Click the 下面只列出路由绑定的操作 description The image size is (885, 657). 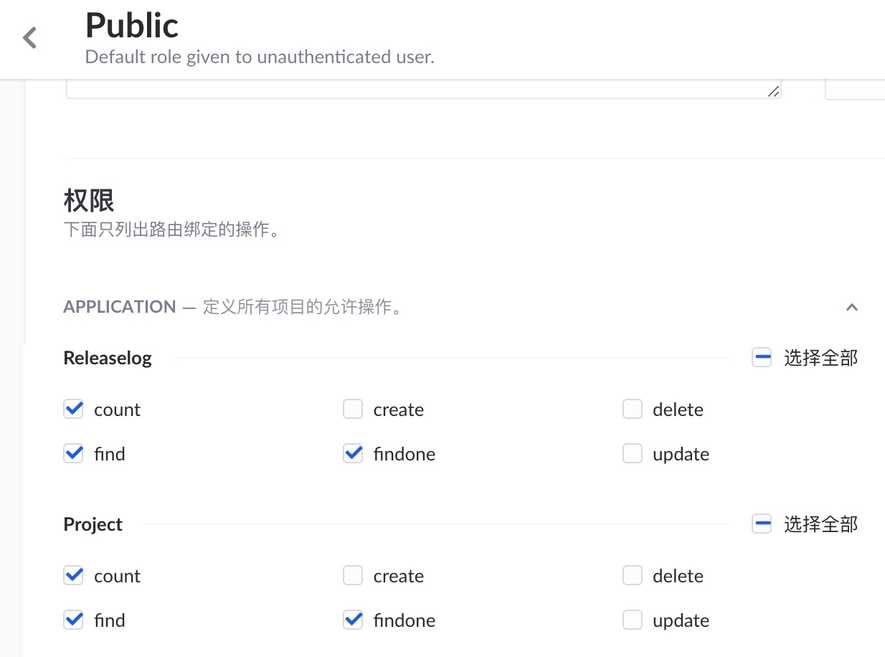click(x=172, y=230)
